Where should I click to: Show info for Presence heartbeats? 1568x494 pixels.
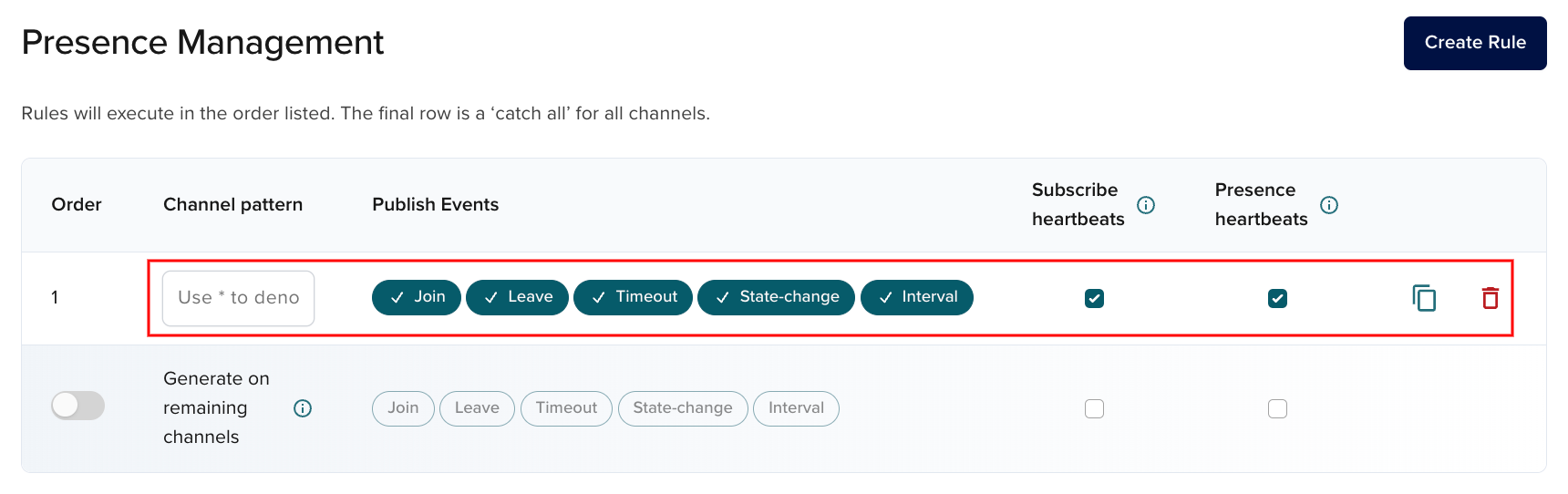pos(1329,205)
